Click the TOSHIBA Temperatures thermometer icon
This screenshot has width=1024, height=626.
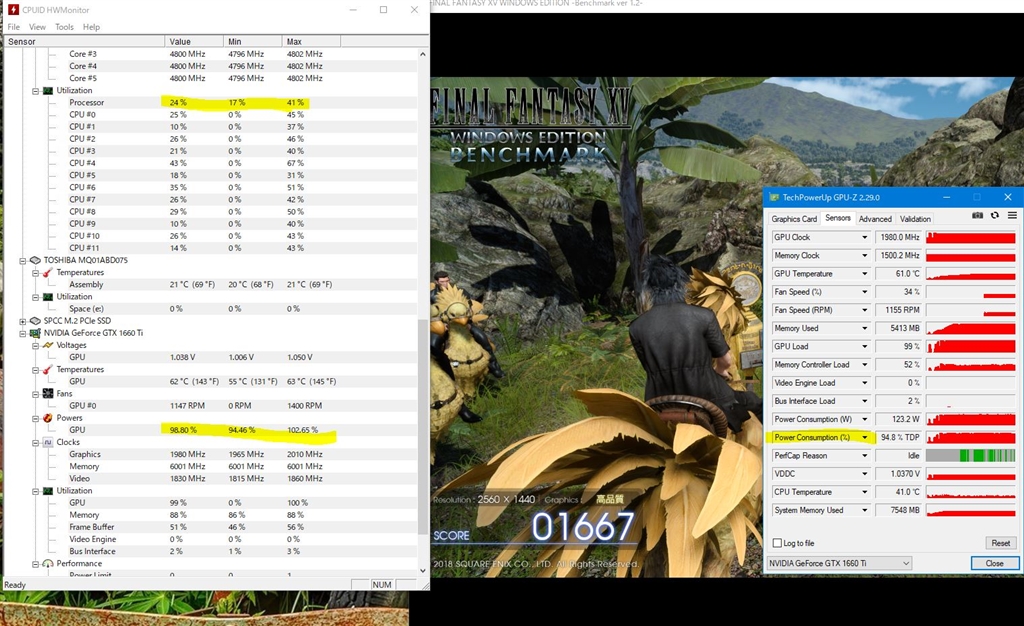point(48,272)
